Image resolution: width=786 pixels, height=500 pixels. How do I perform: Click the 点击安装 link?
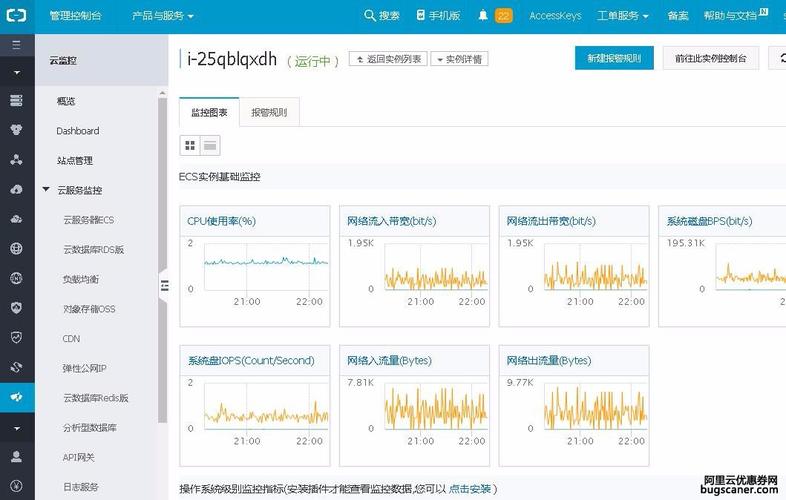tap(470, 488)
